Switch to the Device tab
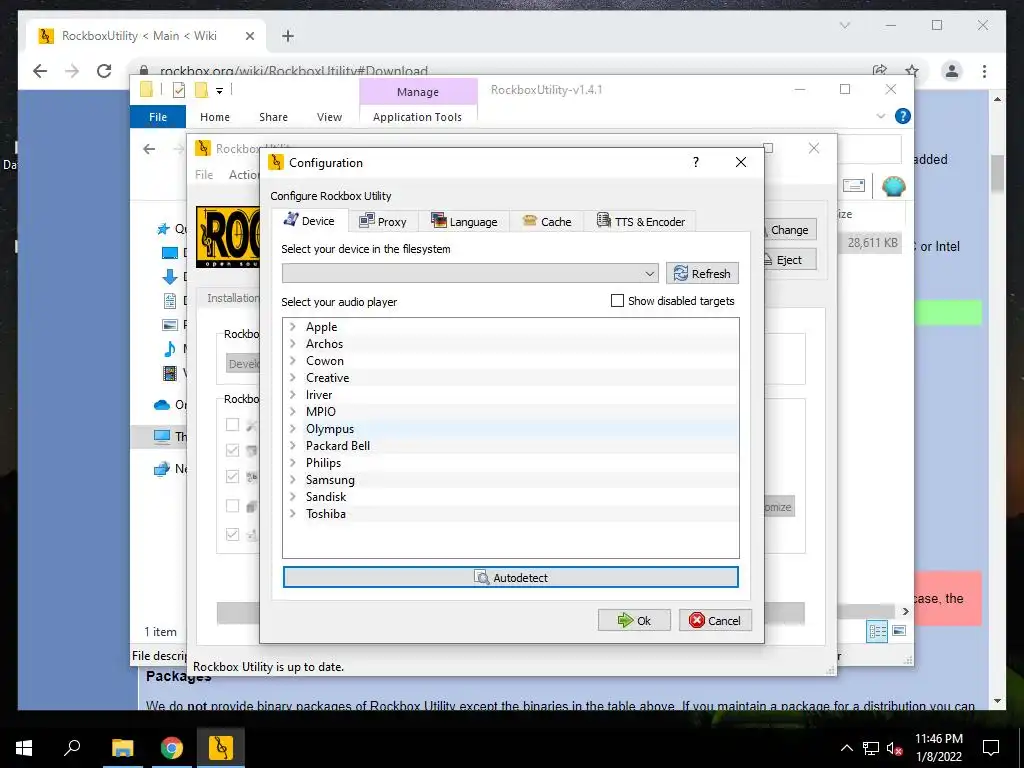Viewport: 1024px width, 768px height. point(309,221)
